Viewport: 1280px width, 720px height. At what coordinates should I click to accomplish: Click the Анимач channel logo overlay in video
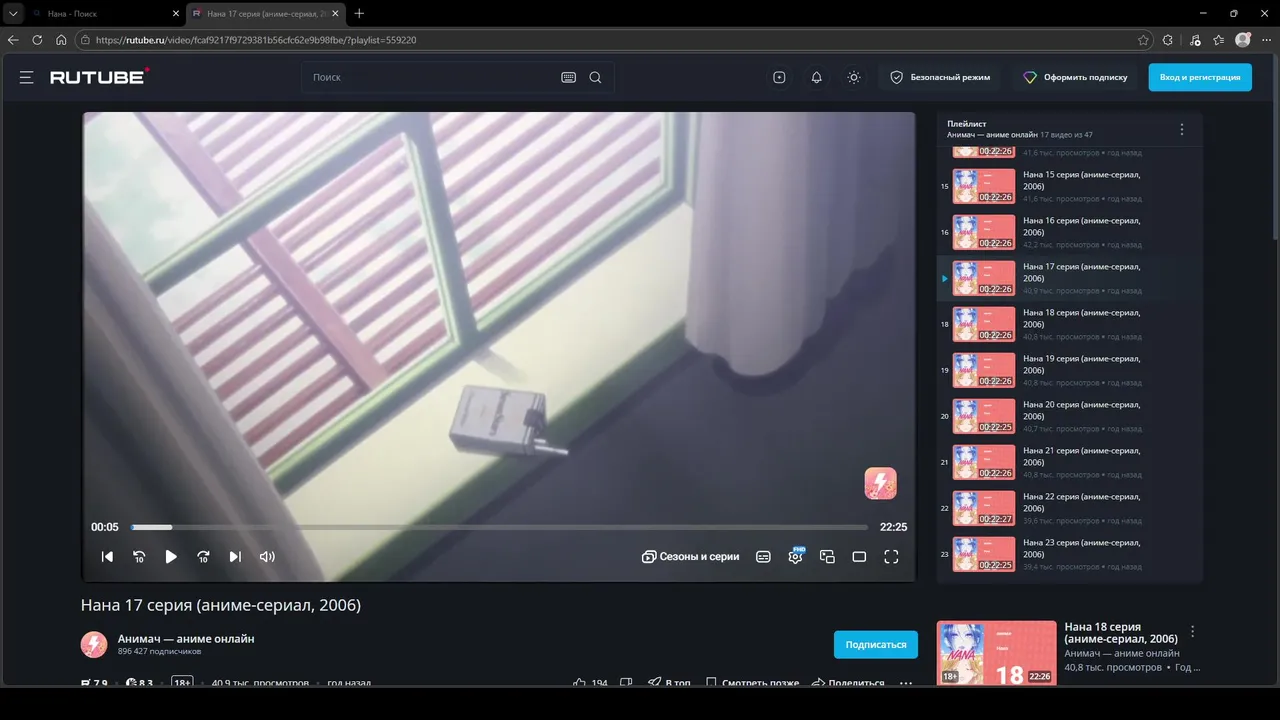point(880,483)
